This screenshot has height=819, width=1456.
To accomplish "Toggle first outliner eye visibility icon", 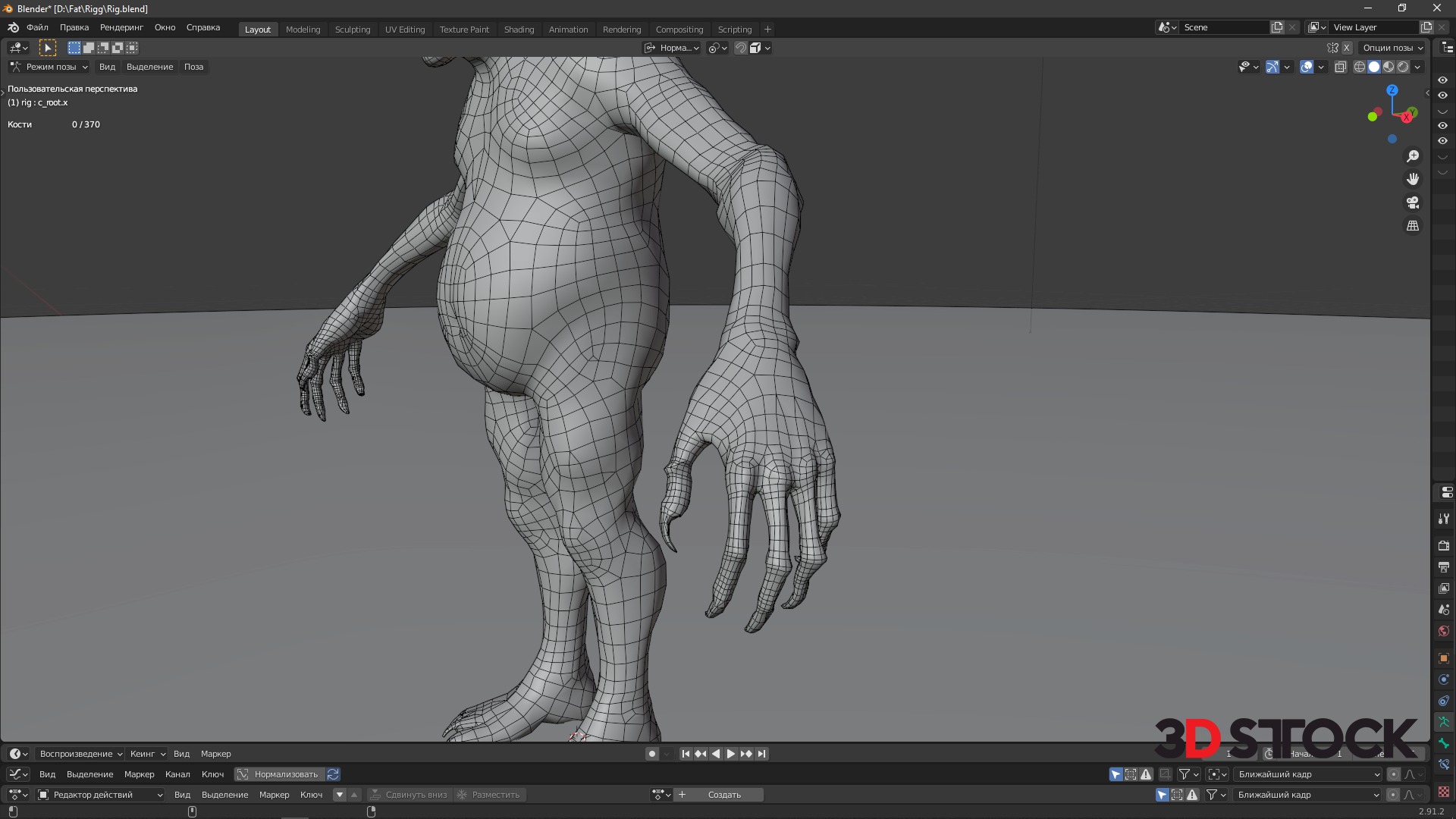I will click(x=1443, y=80).
